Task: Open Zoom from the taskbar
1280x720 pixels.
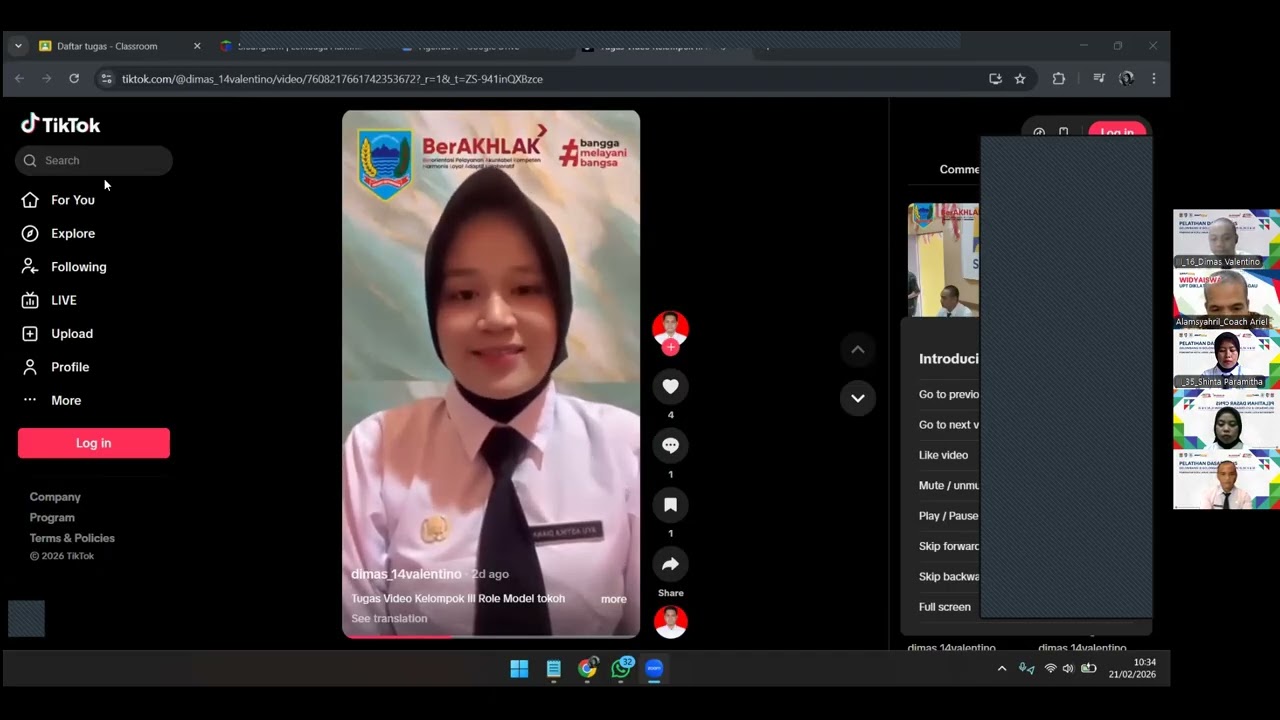Action: pos(654,669)
